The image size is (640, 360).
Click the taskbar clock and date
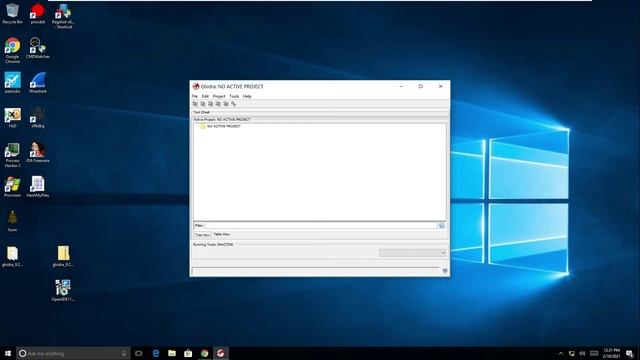pyautogui.click(x=611, y=353)
